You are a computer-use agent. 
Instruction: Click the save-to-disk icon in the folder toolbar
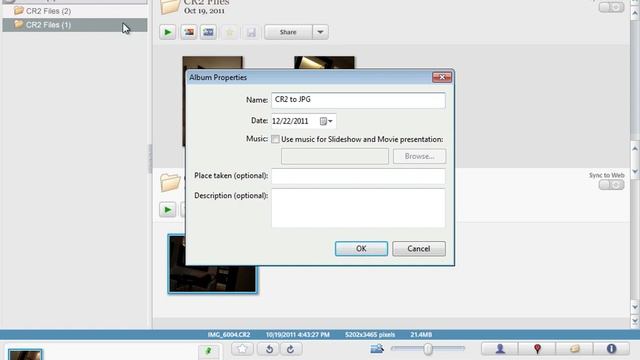pyautogui.click(x=251, y=32)
